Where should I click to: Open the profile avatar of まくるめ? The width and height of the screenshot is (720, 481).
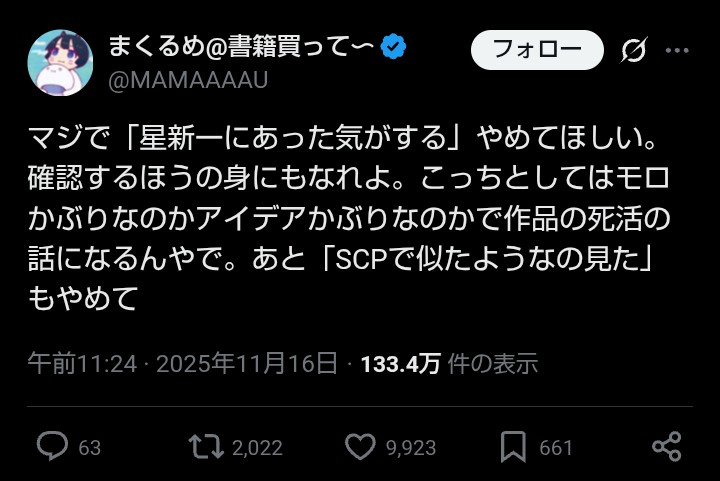click(x=60, y=63)
